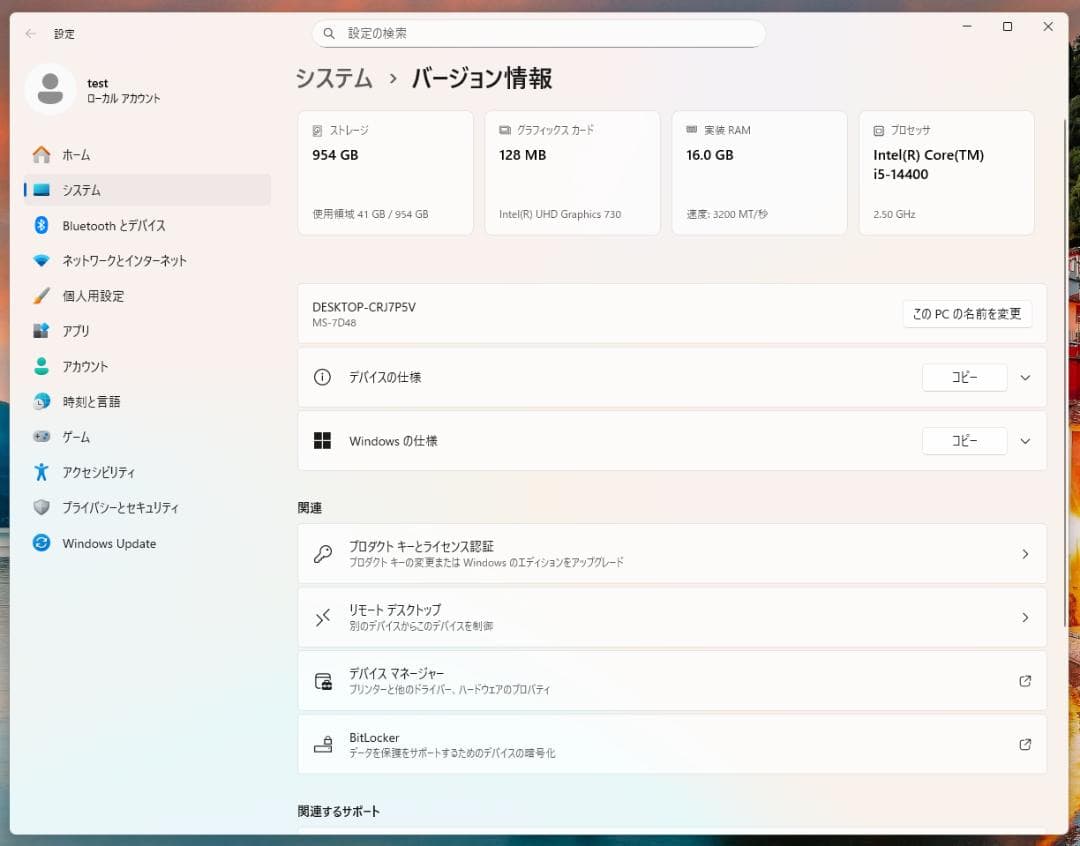Click the この PC の名前を変更 button
This screenshot has height=846, width=1080.
pyautogui.click(x=966, y=313)
